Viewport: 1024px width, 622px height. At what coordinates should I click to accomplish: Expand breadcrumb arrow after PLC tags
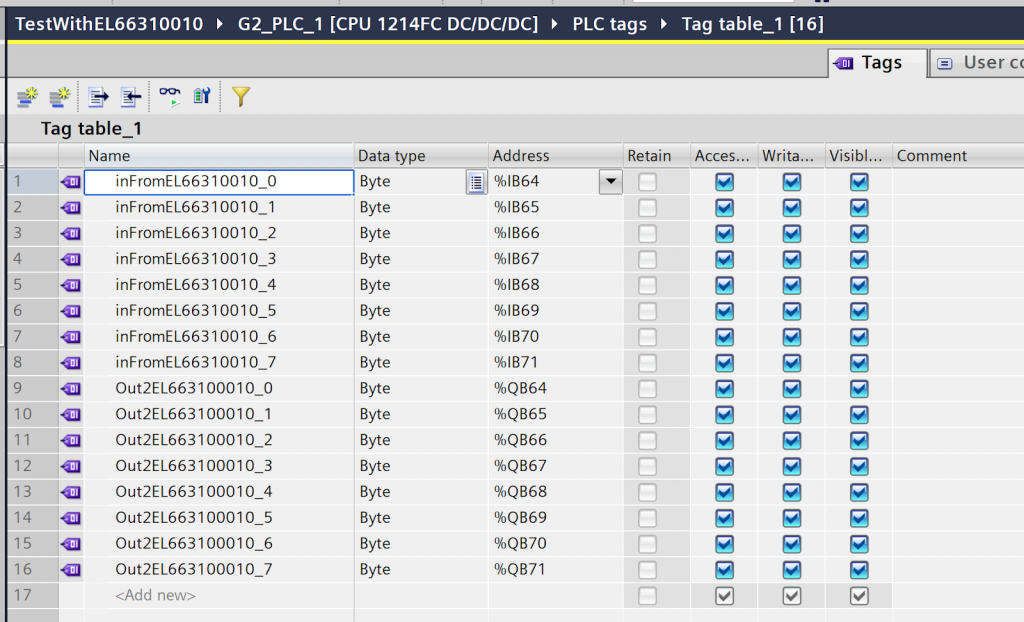[x=664, y=24]
